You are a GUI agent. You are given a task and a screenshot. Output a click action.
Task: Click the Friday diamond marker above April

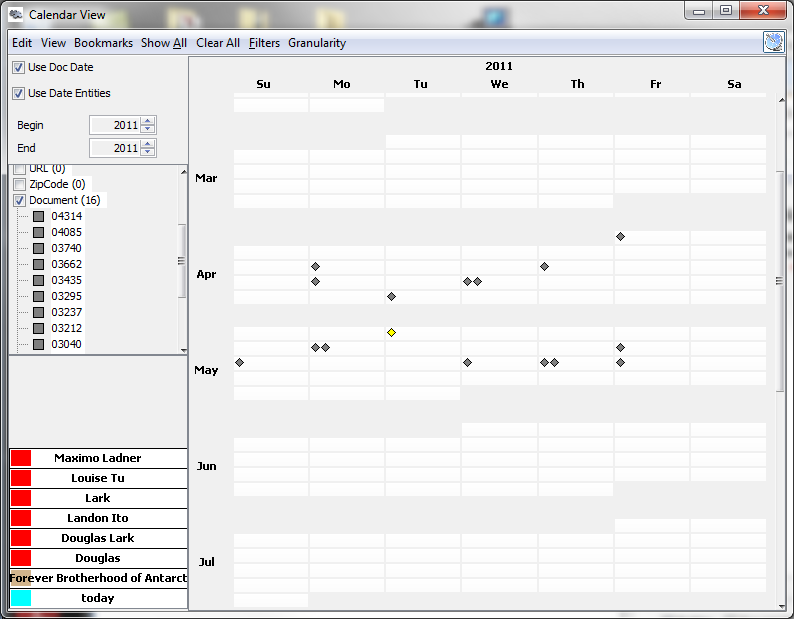(621, 237)
